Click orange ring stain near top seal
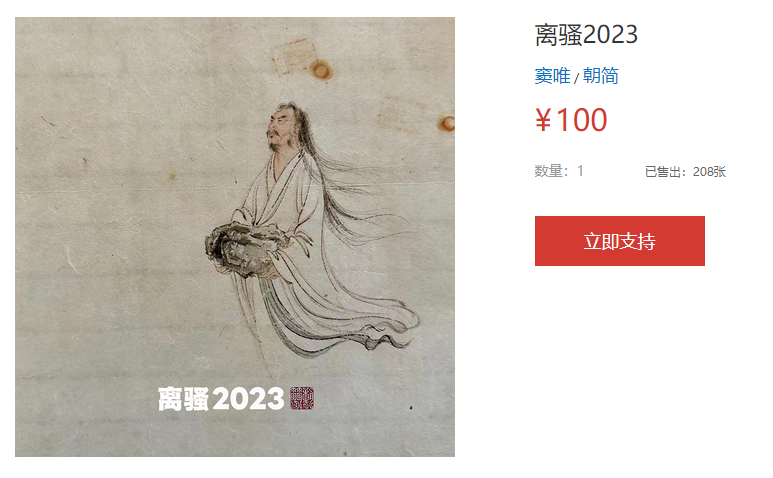Image resolution: width=773 pixels, height=478 pixels. (321, 70)
